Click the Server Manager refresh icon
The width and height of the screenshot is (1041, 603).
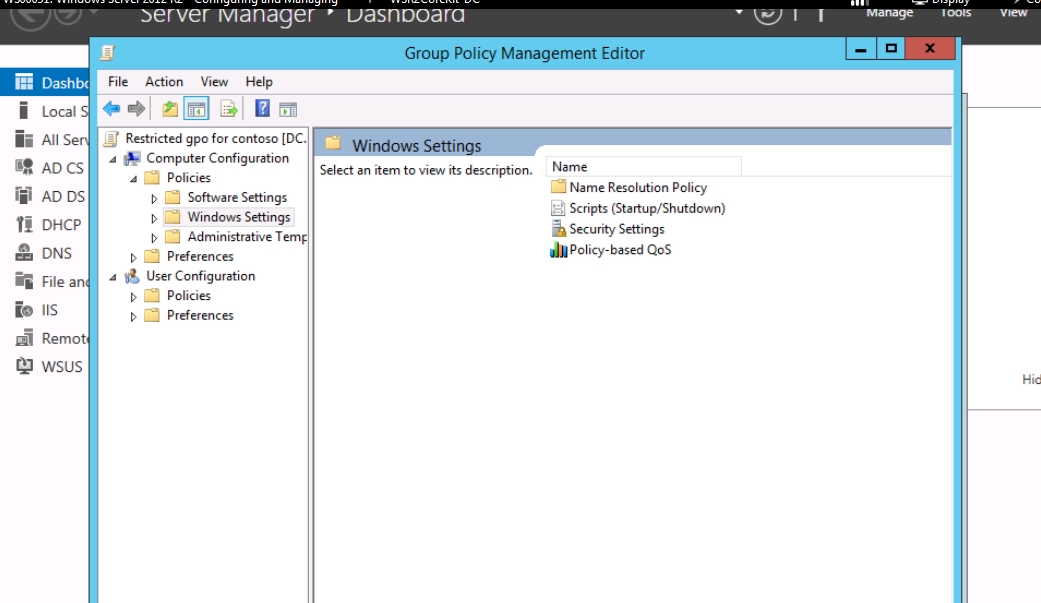tap(768, 13)
